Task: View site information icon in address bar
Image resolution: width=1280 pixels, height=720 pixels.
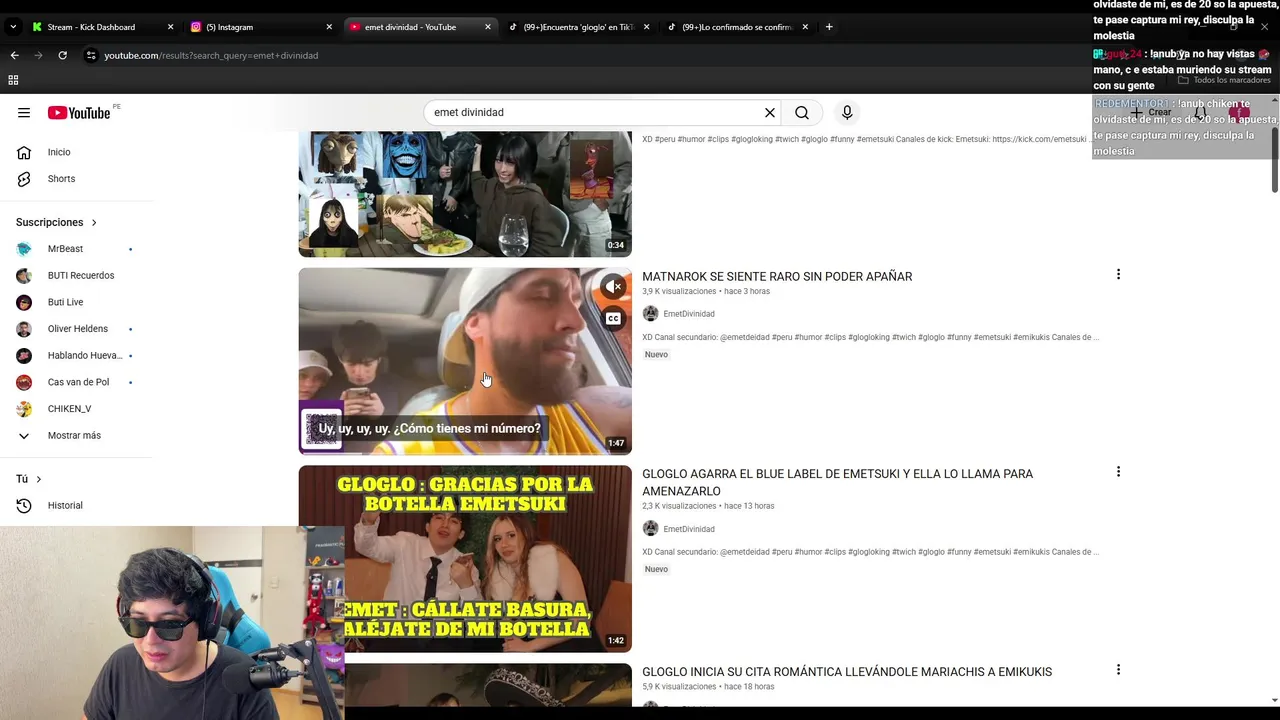Action: tap(91, 55)
